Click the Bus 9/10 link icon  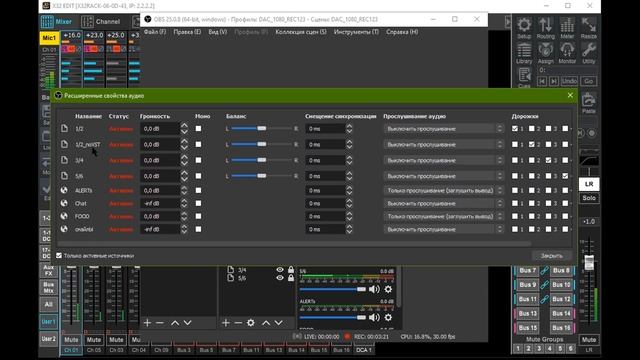pos(544,285)
